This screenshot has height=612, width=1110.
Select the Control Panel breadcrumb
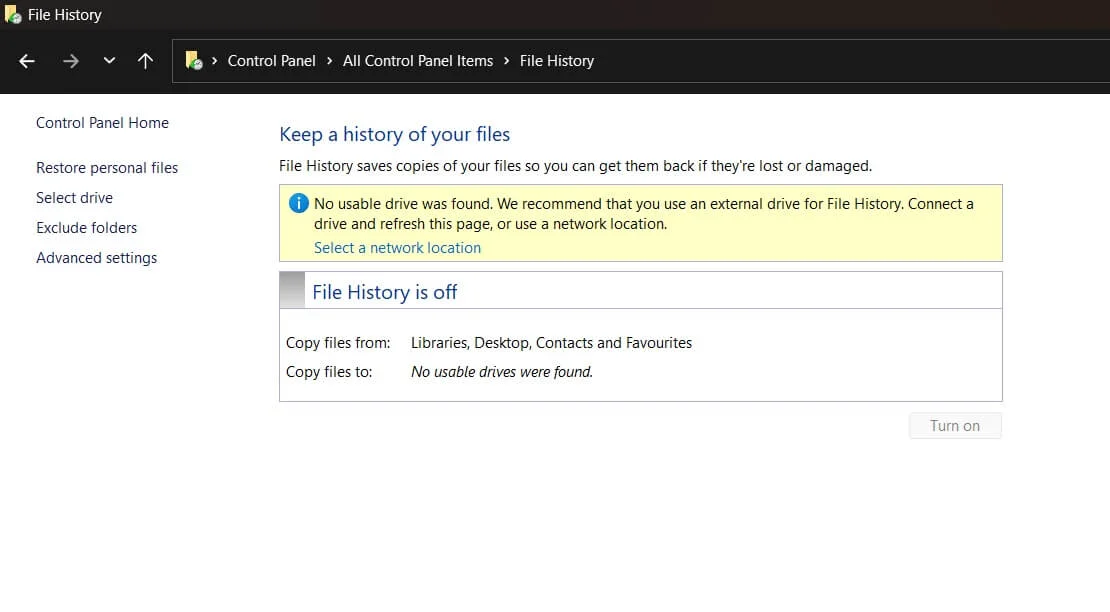(x=271, y=61)
